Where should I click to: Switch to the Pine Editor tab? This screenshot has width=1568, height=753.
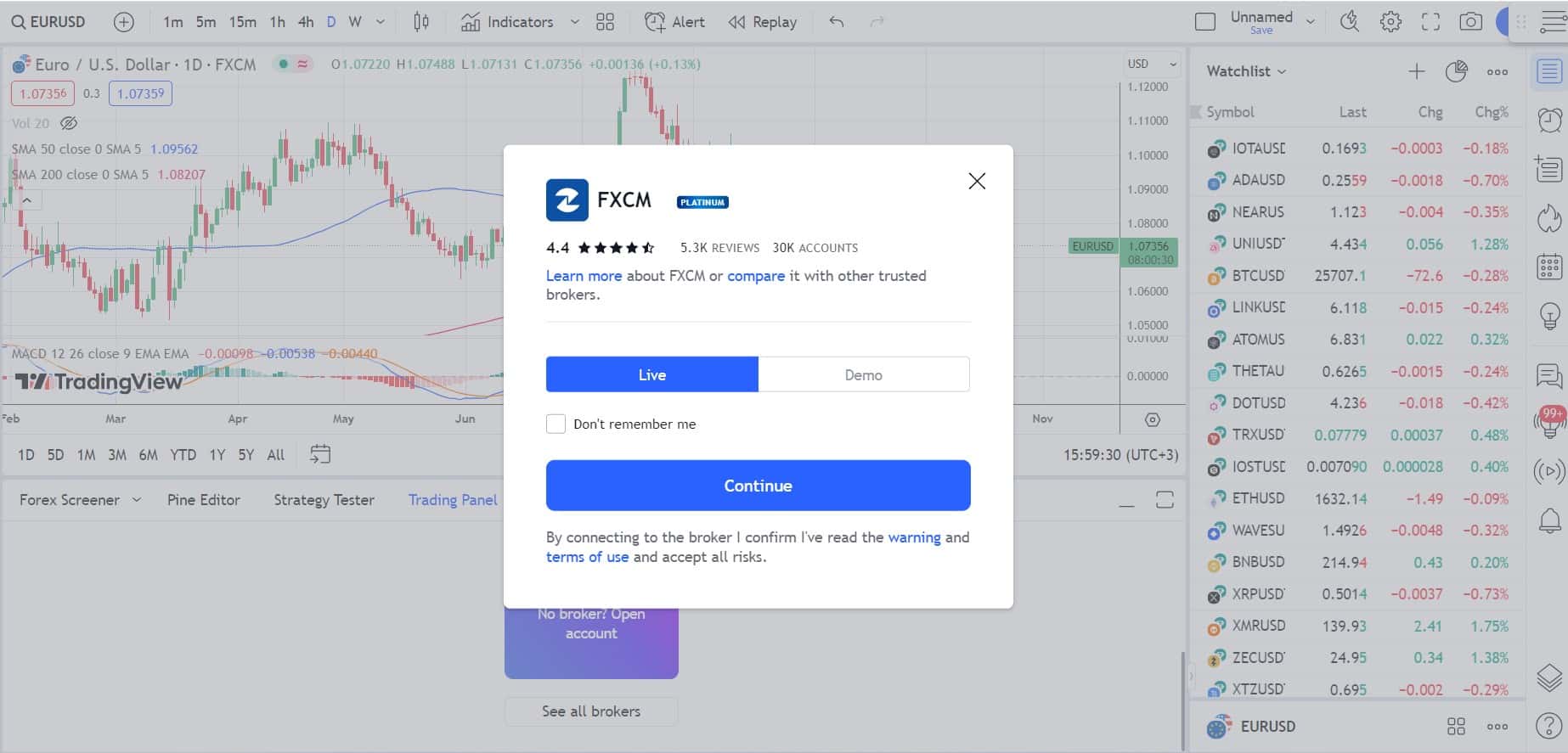204,500
